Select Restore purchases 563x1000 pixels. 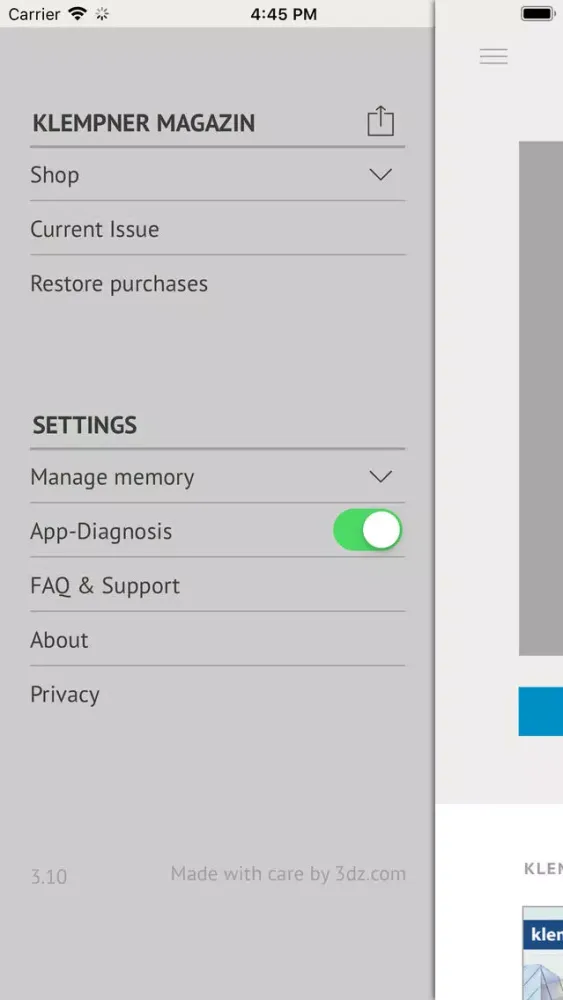[217, 283]
